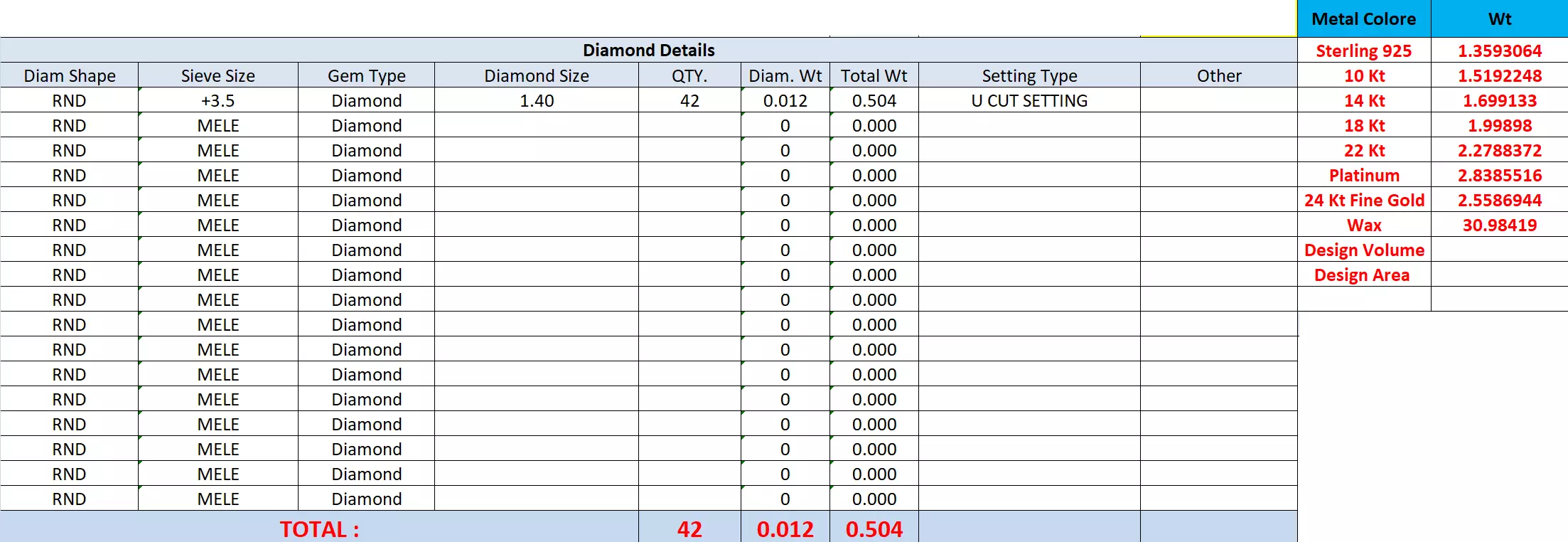Select the 0.012 Diam. Wt cell in first row

pyautogui.click(x=785, y=100)
